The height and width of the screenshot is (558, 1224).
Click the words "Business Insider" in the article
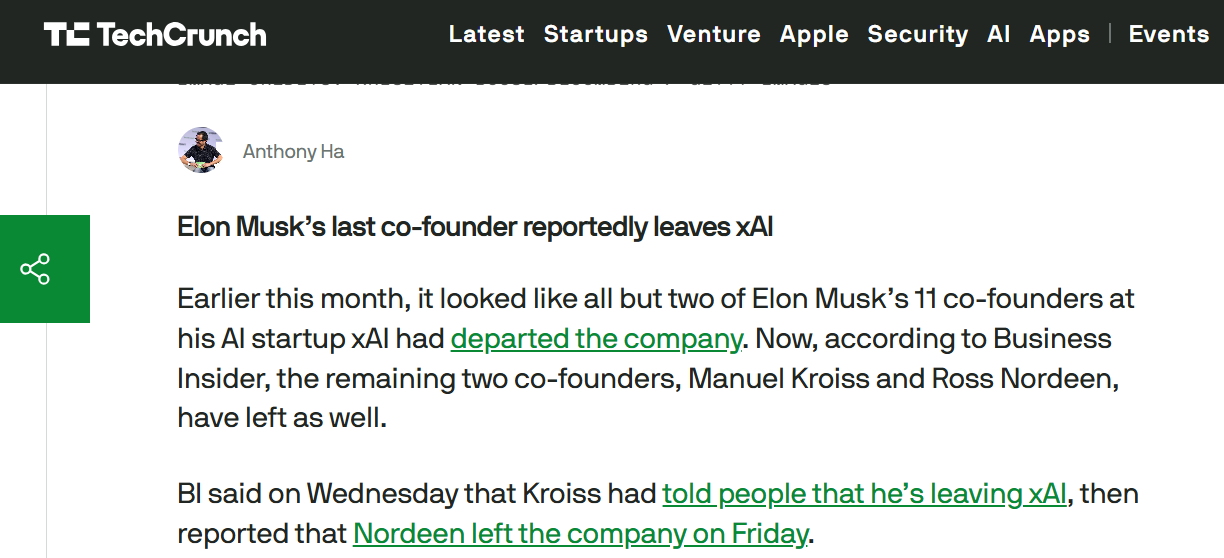[x=1052, y=339]
